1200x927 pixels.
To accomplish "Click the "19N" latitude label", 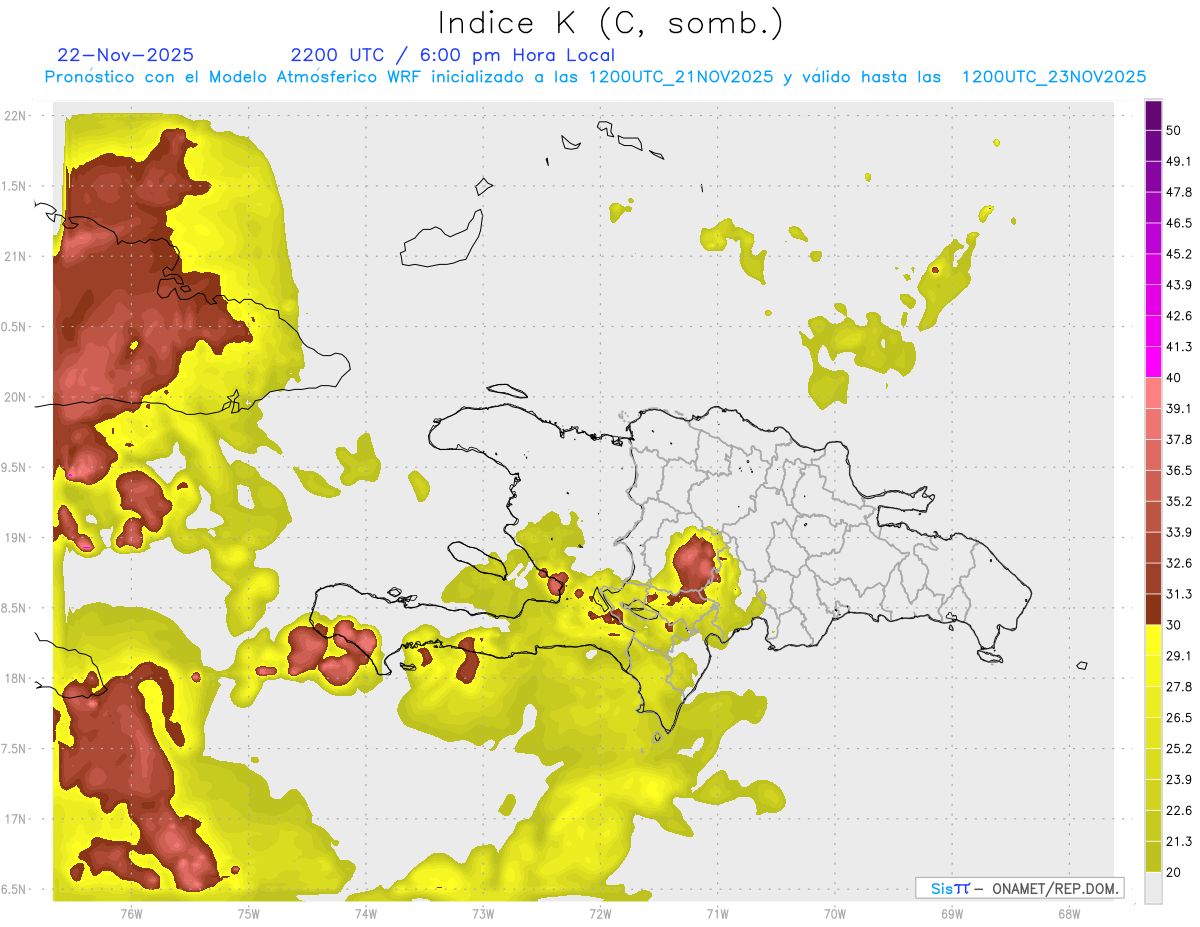I will (17, 538).
